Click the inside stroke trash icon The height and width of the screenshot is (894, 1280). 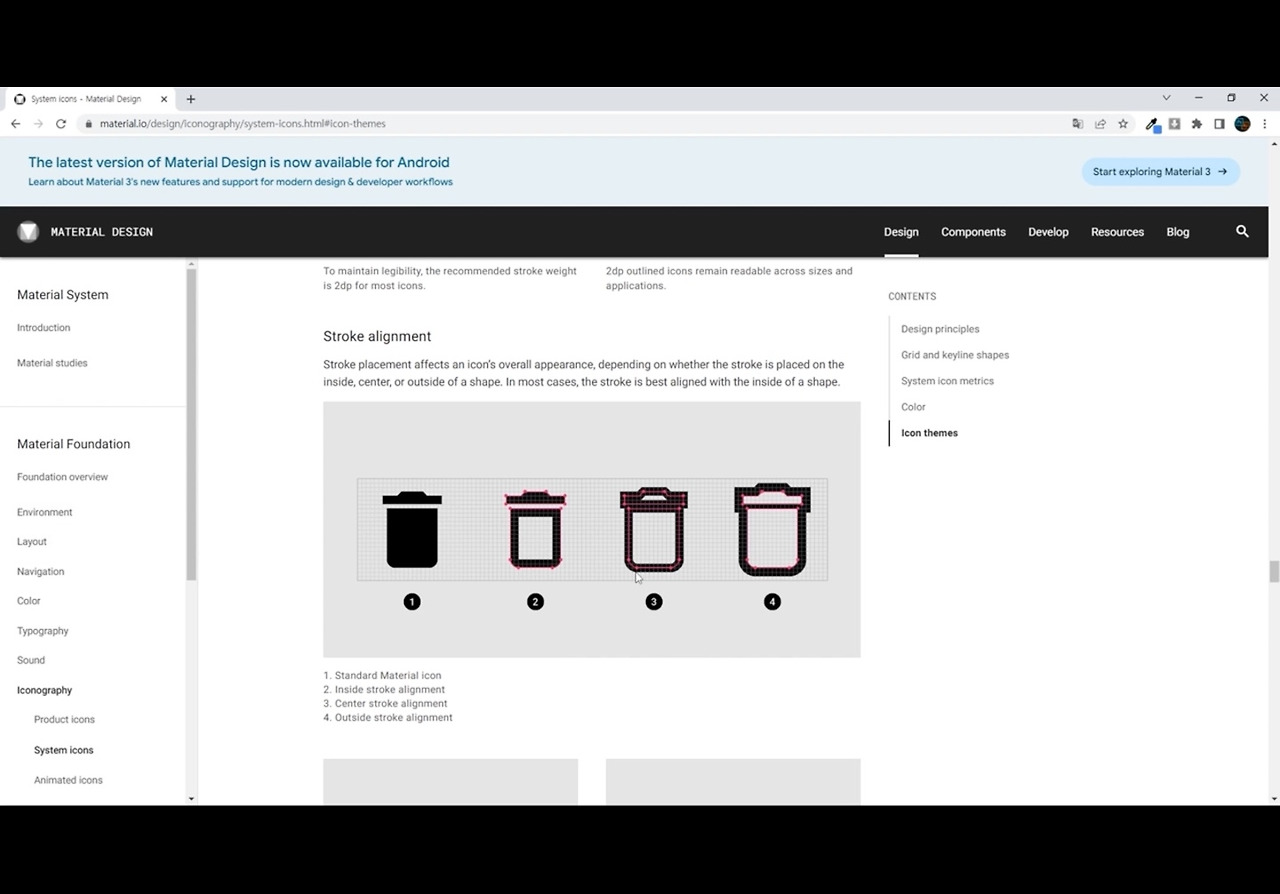tap(536, 529)
